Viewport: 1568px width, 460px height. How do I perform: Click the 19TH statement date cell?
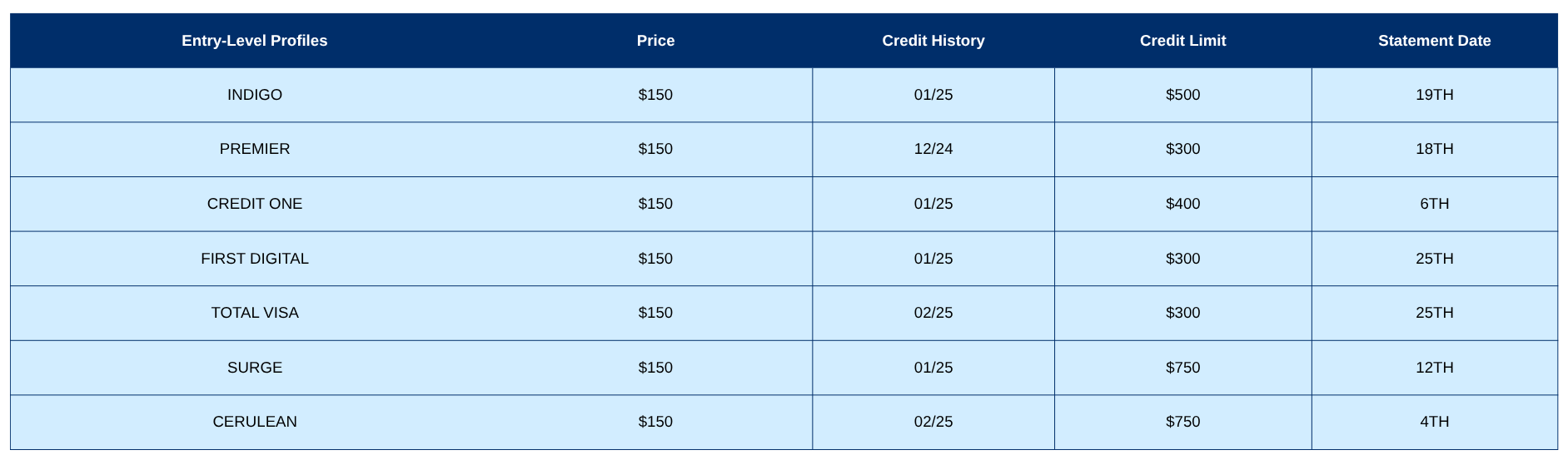click(1434, 95)
